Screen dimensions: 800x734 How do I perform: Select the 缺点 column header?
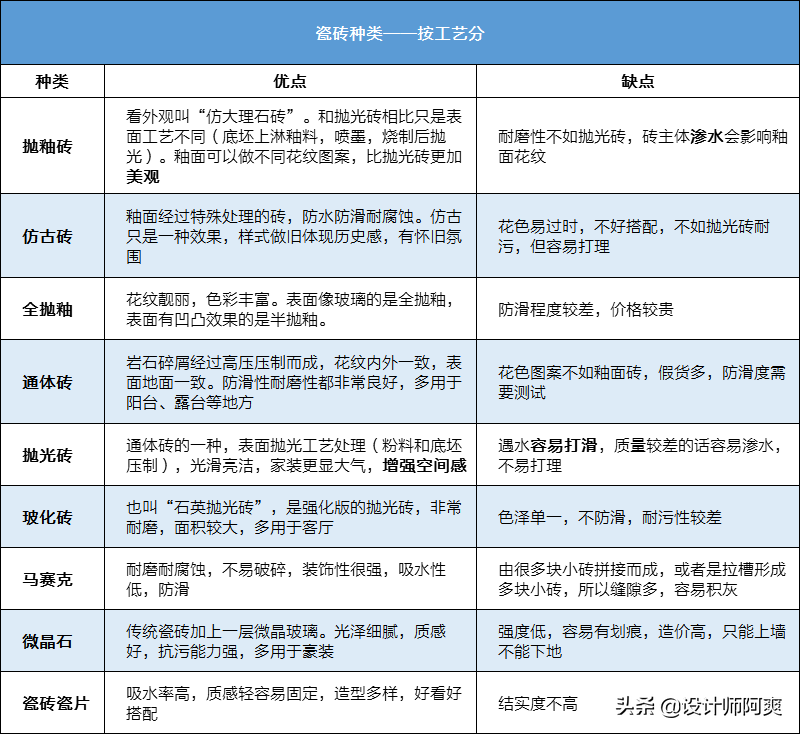tap(638, 81)
